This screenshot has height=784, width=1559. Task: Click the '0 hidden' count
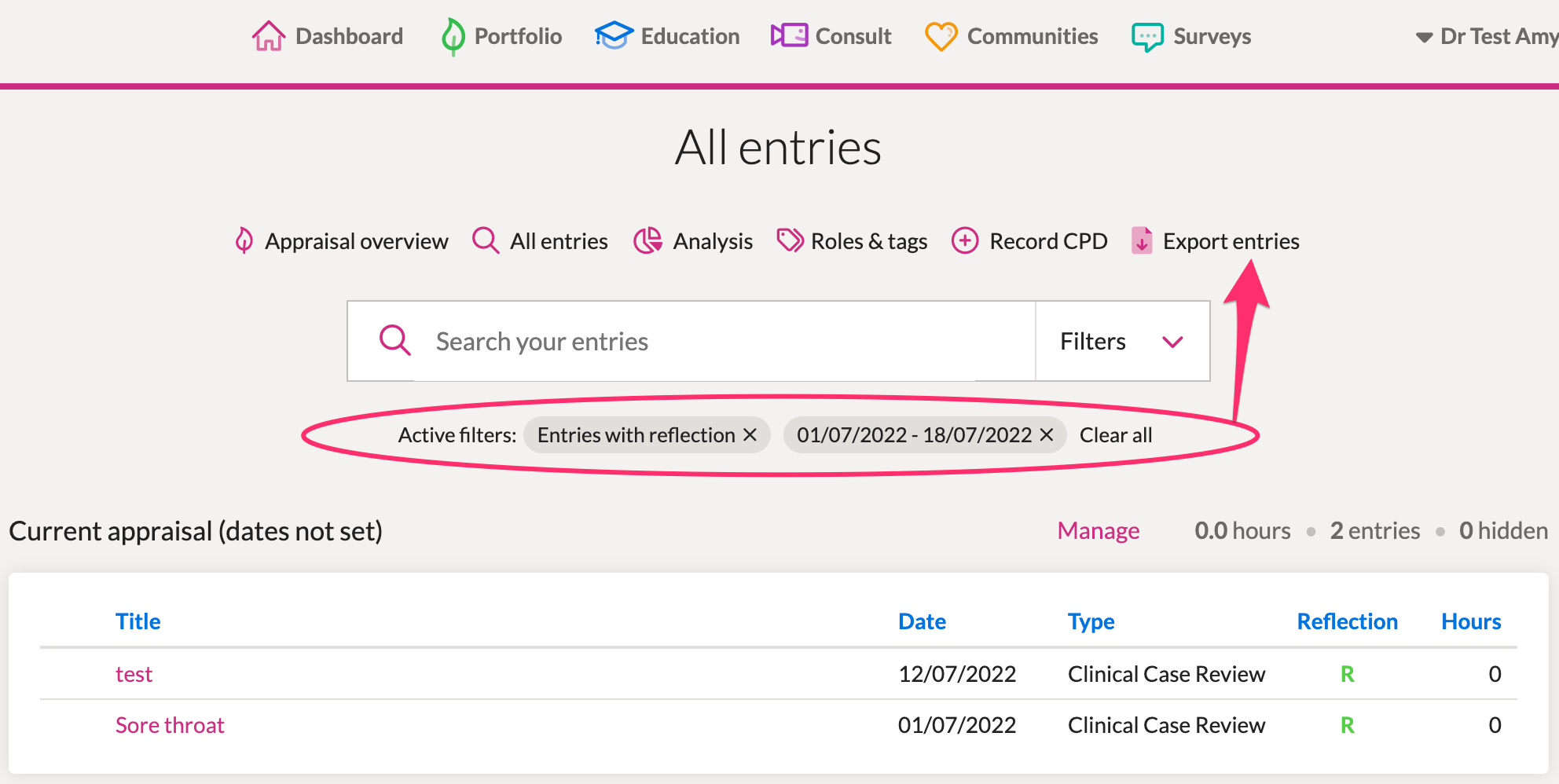coord(1503,530)
